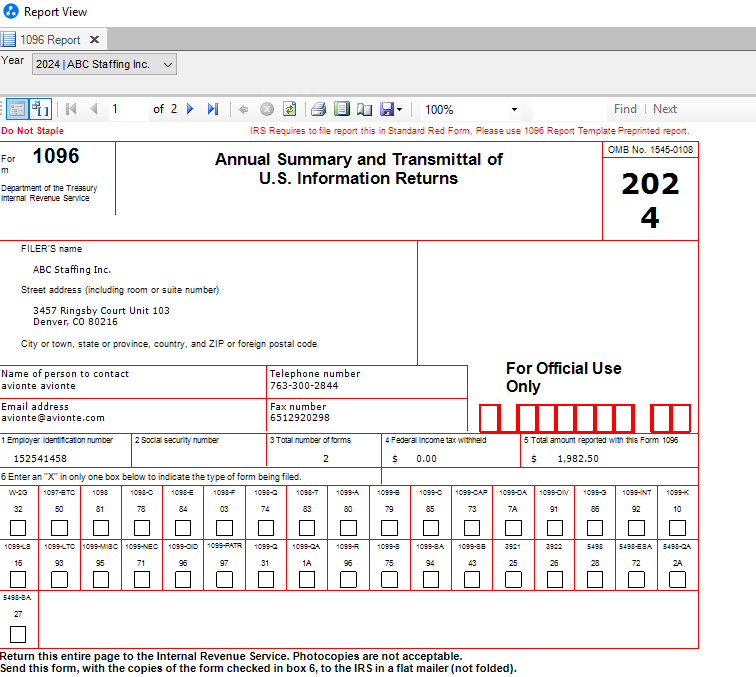Image resolution: width=756 pixels, height=677 pixels.
Task: Click the employer identification number 152541458
Action: click(40, 459)
